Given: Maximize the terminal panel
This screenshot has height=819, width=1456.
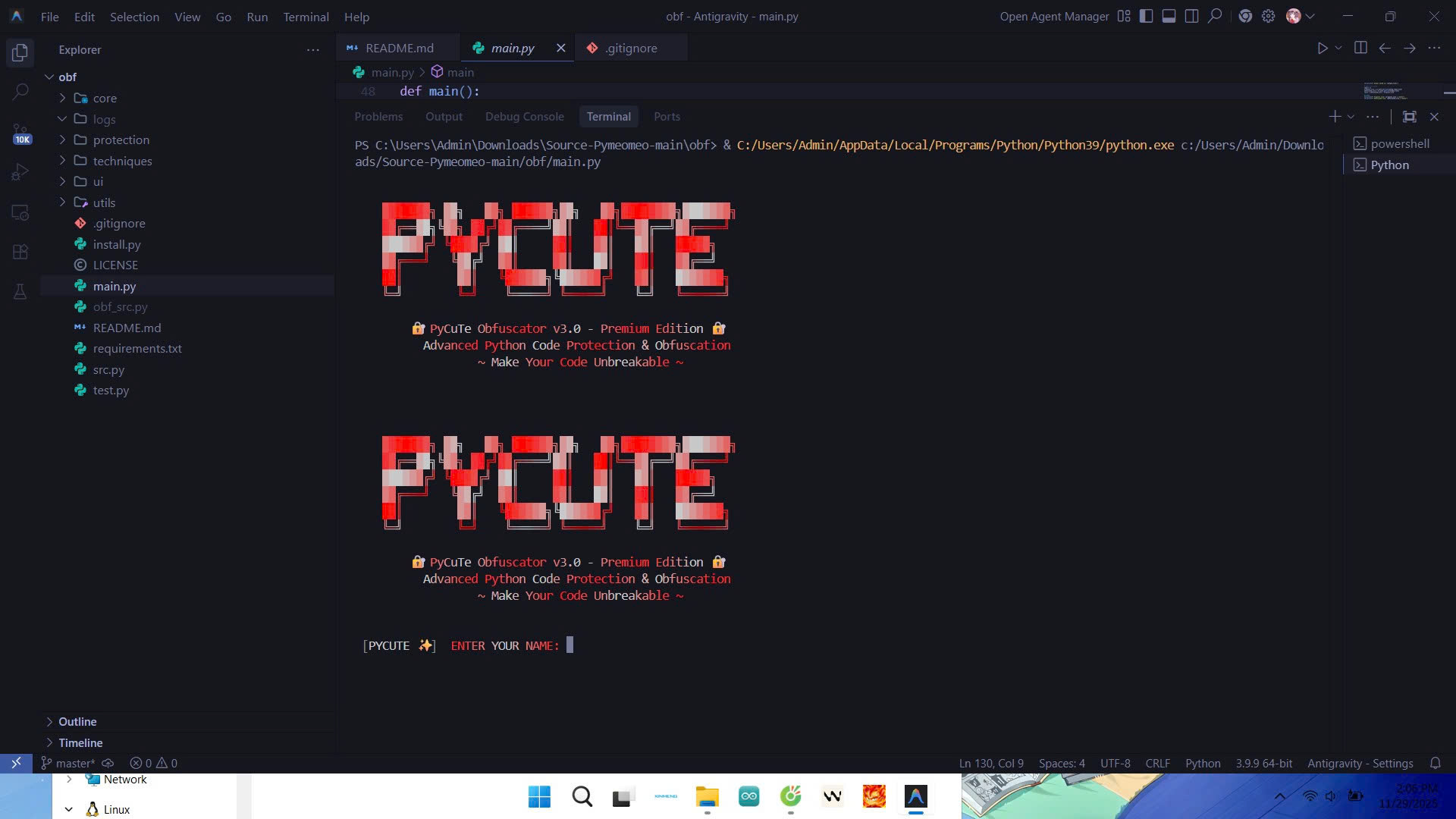Looking at the screenshot, I should tap(1410, 116).
